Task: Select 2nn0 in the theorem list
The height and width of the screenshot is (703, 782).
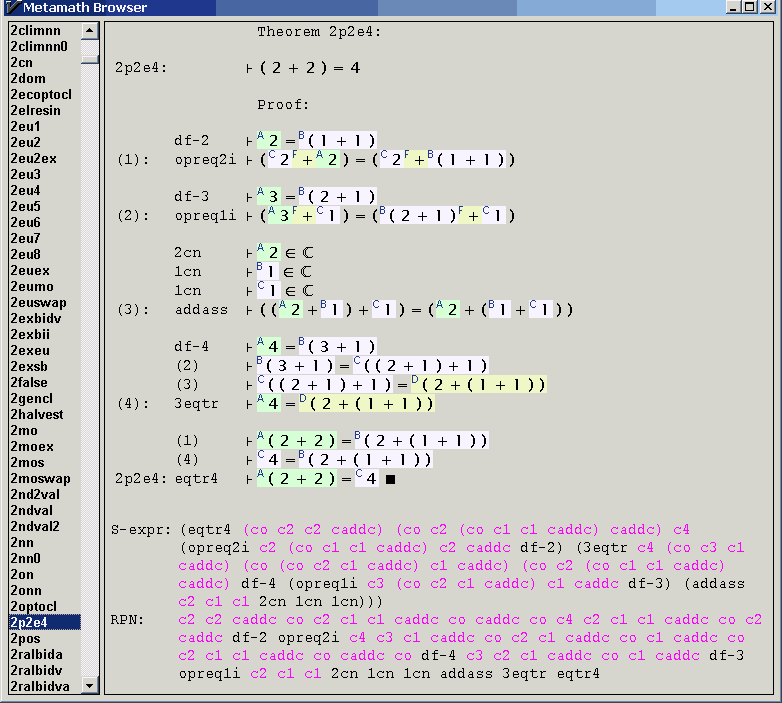Action: (25, 558)
